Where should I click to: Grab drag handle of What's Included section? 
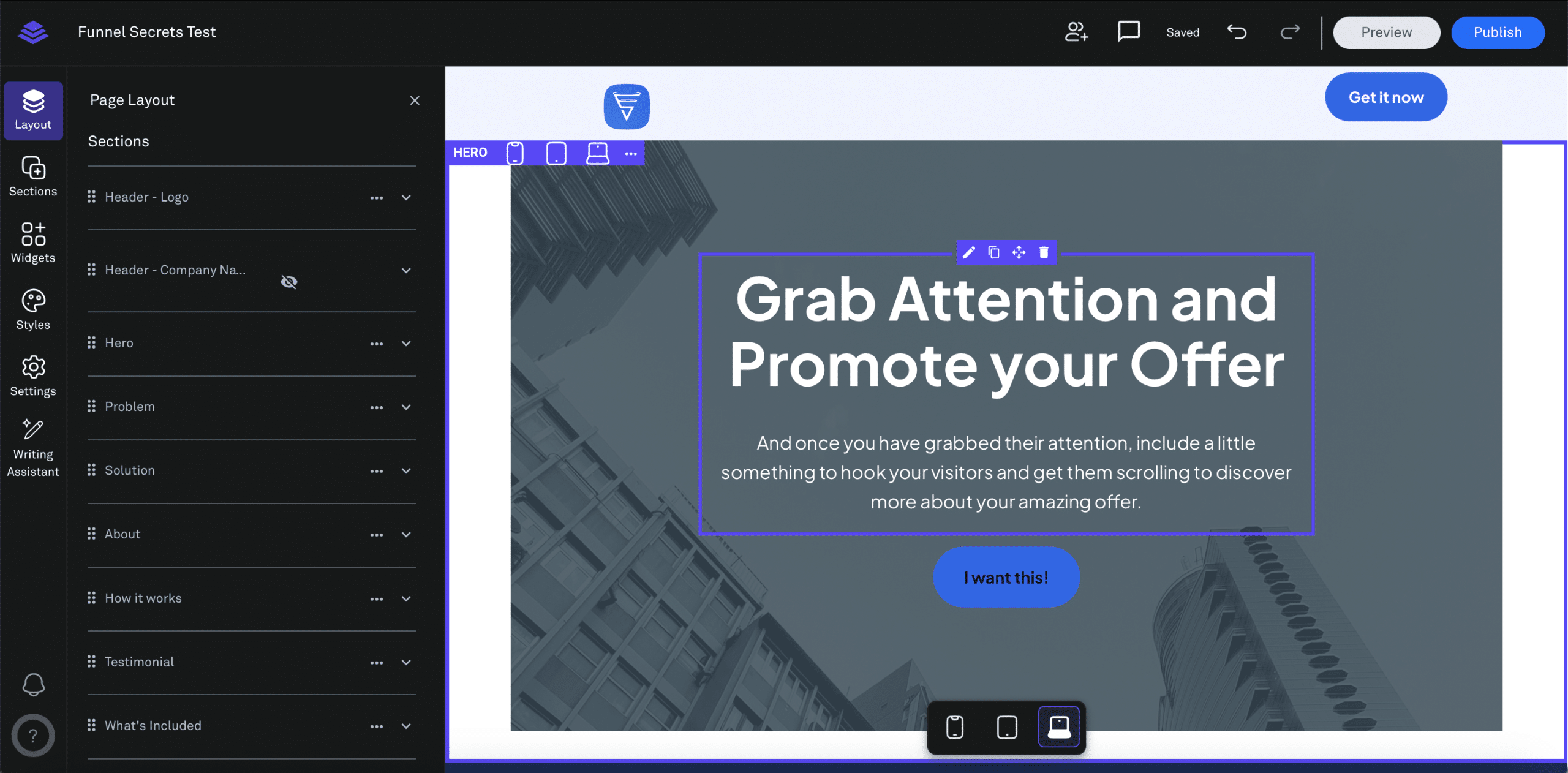(91, 725)
